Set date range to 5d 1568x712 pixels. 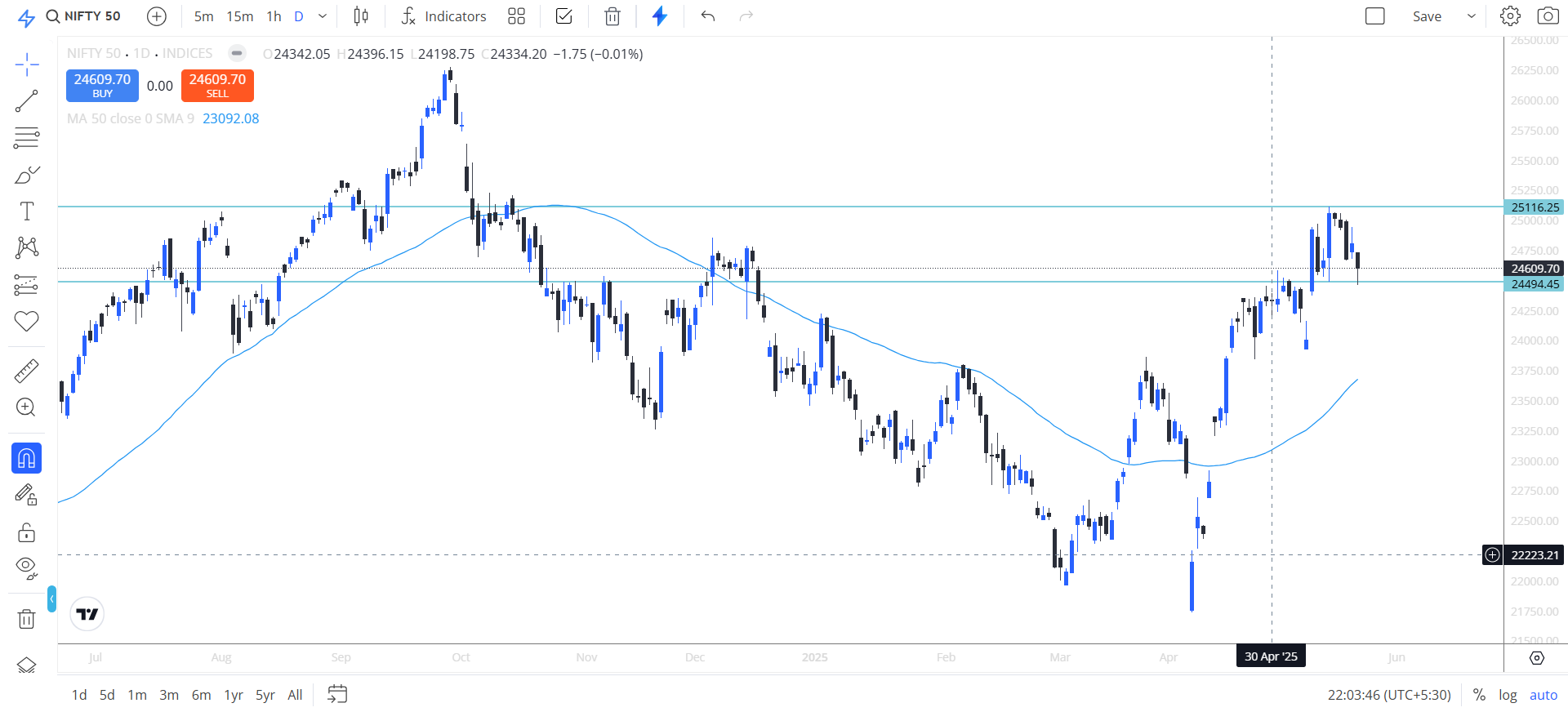107,695
